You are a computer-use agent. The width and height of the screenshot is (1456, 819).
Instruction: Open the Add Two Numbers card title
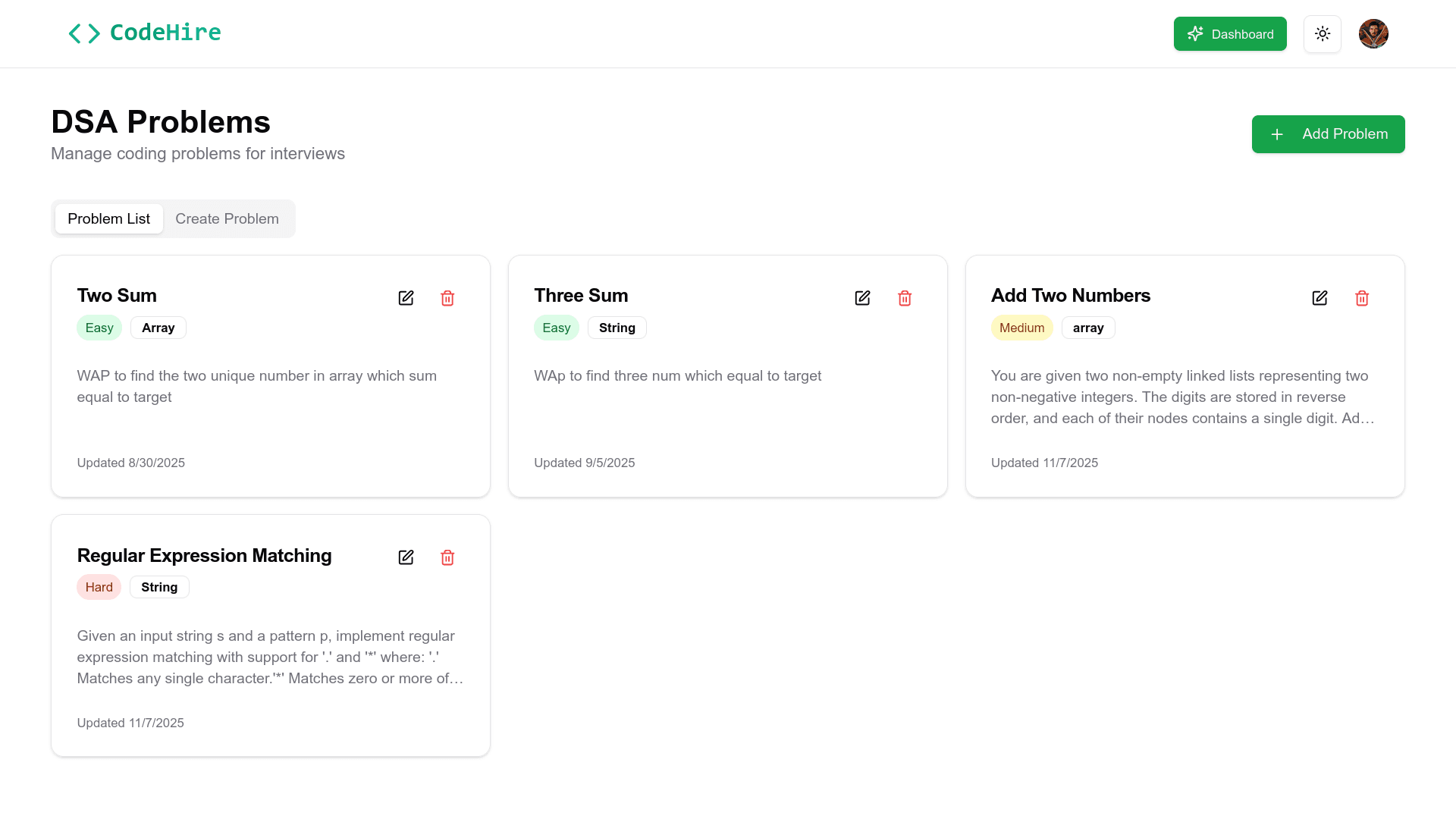pos(1070,296)
